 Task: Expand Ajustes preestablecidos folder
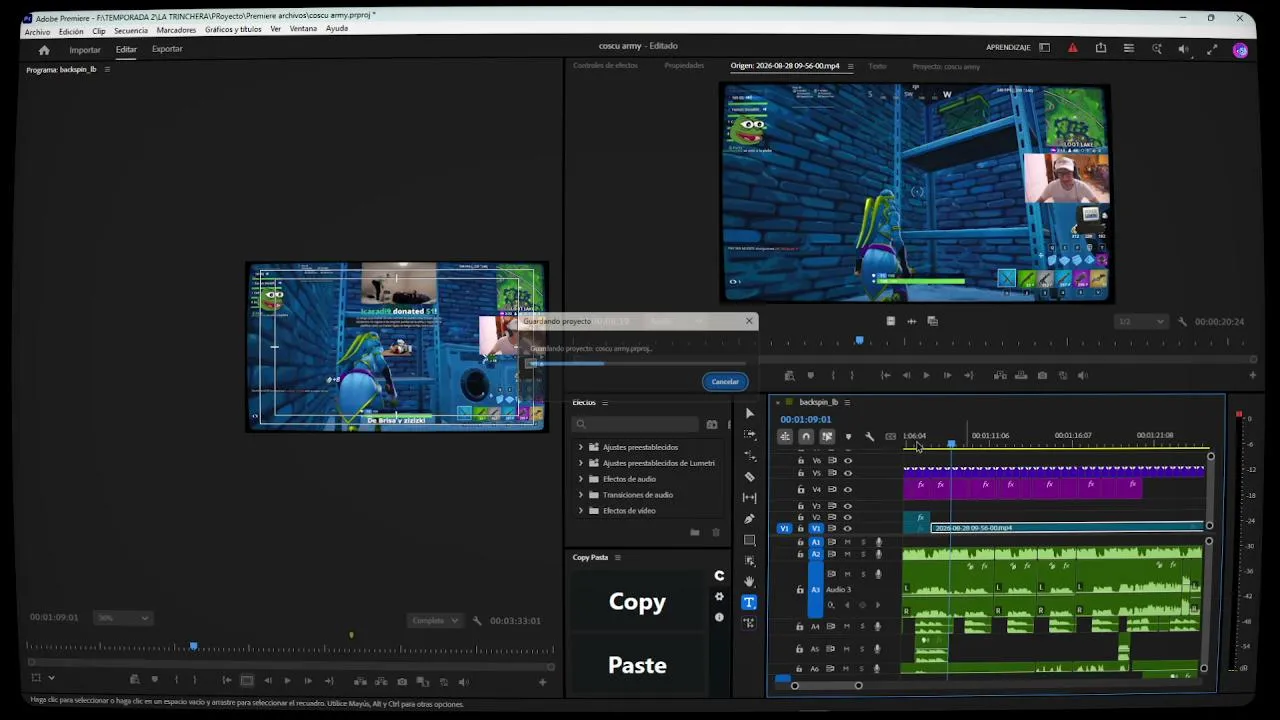click(x=581, y=447)
